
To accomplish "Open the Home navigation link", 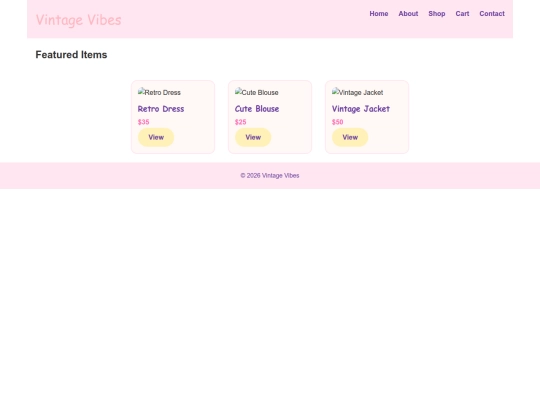I will 379,14.
